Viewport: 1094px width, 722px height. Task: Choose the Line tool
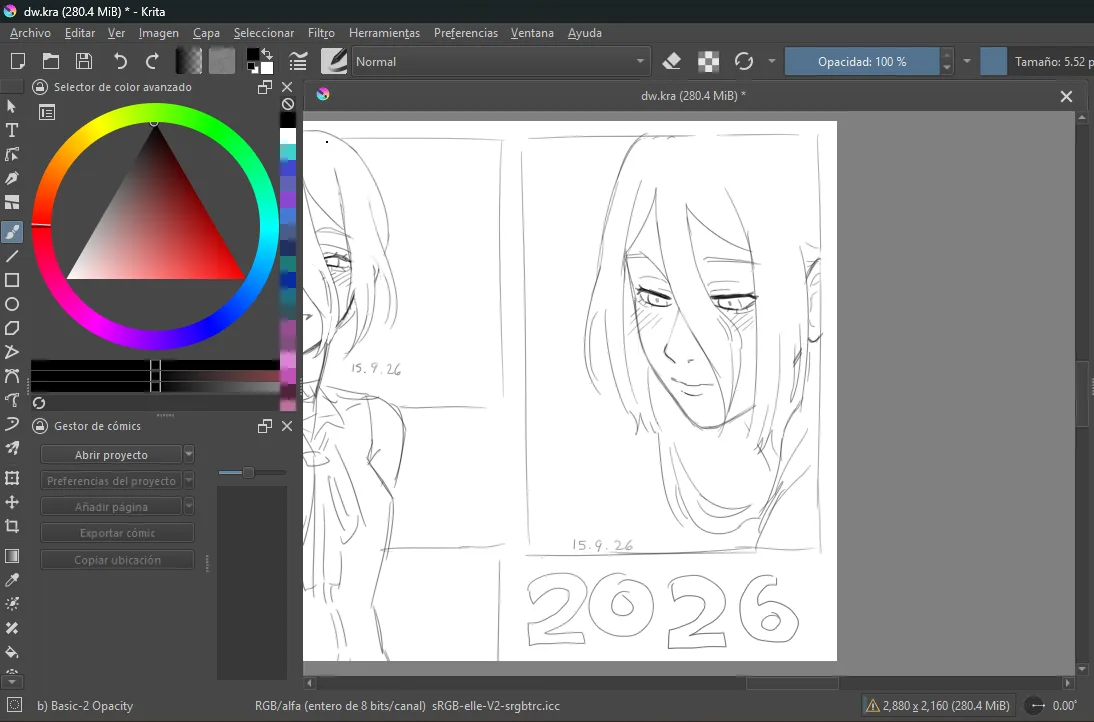[12, 256]
